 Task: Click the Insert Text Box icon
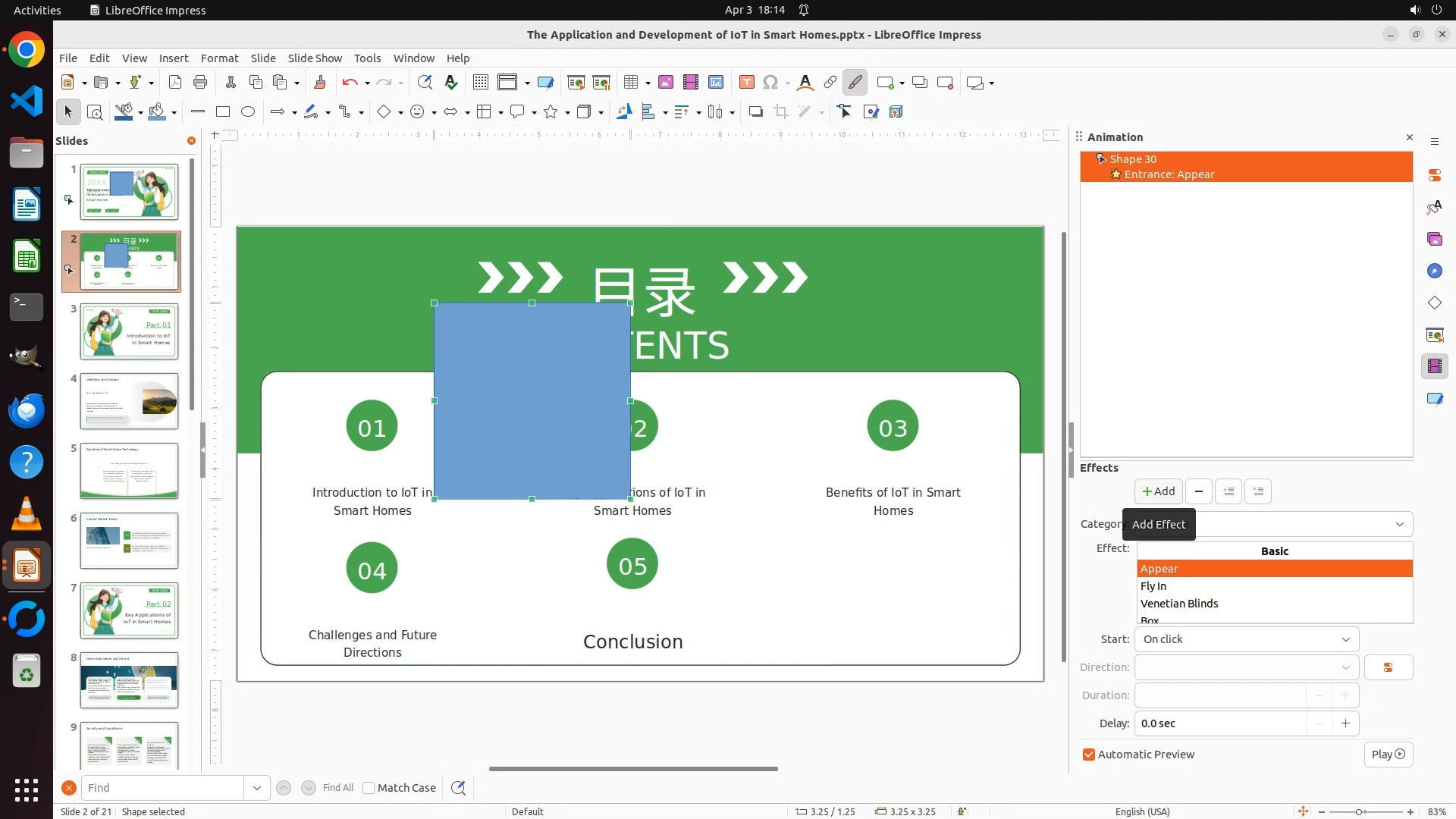point(746,83)
